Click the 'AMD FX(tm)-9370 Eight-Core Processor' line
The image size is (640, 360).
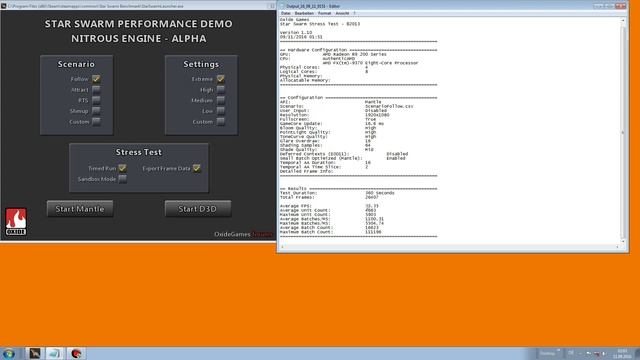pos(370,63)
